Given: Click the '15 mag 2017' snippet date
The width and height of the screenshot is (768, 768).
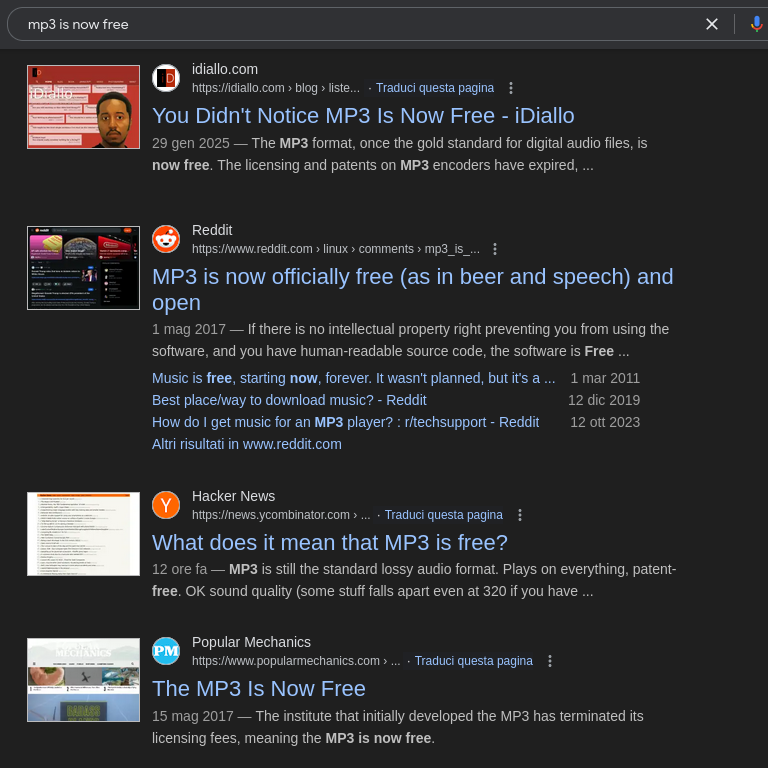Looking at the screenshot, I should click(x=192, y=716).
